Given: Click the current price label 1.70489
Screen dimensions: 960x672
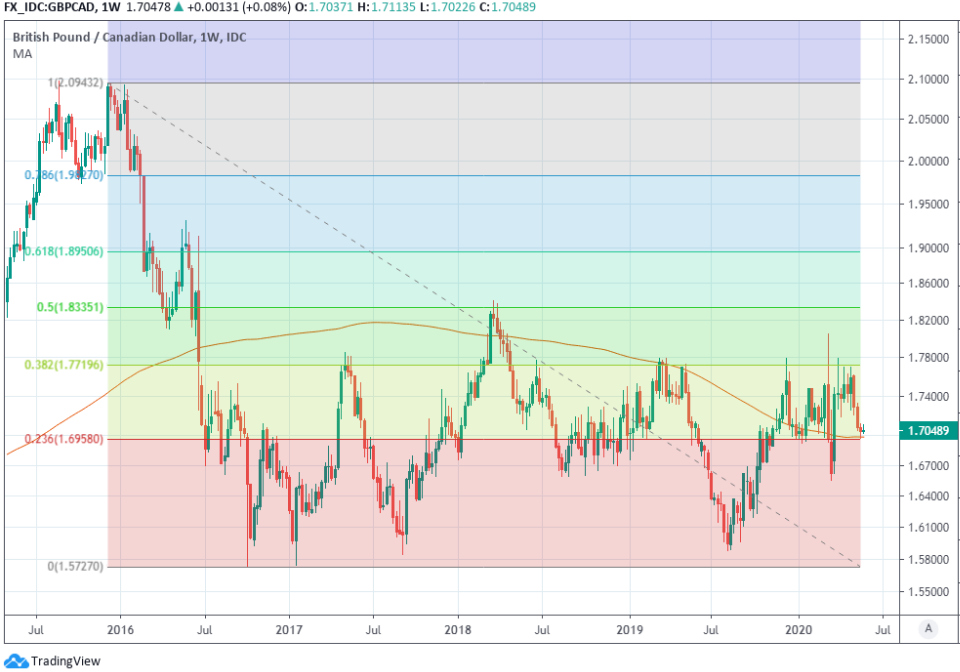Looking at the screenshot, I should pyautogui.click(x=929, y=431).
